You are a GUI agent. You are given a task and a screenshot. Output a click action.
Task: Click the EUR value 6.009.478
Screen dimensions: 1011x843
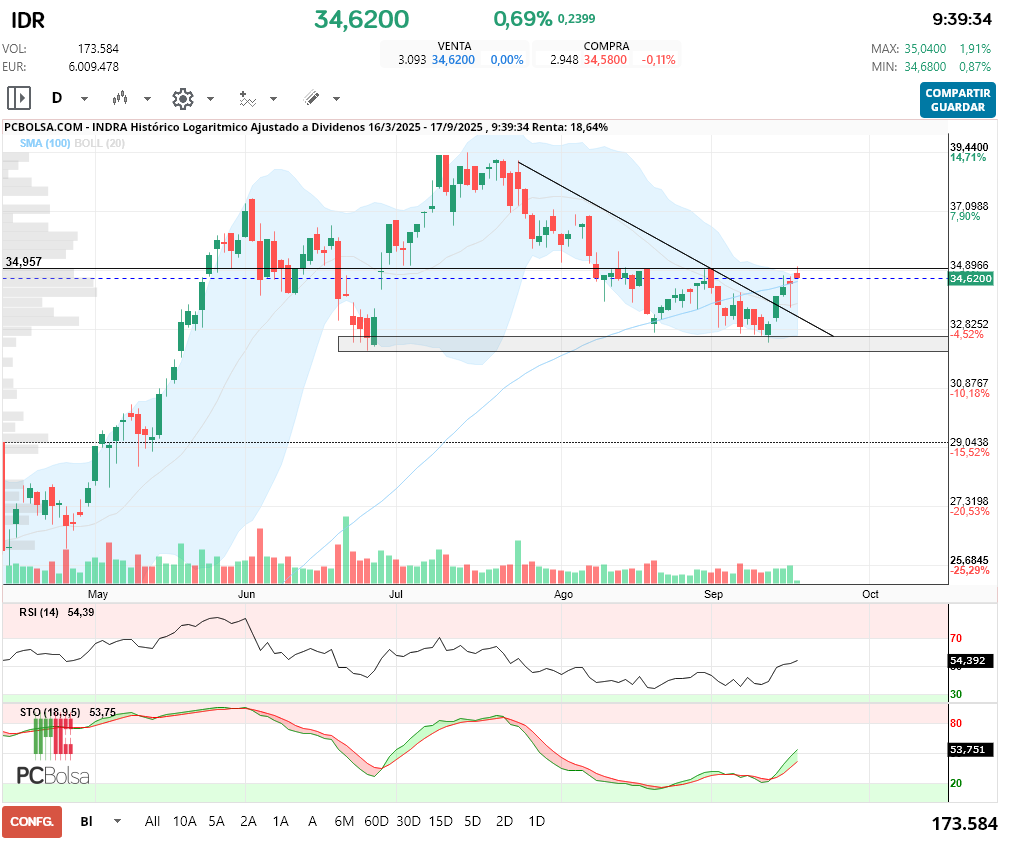[93, 67]
